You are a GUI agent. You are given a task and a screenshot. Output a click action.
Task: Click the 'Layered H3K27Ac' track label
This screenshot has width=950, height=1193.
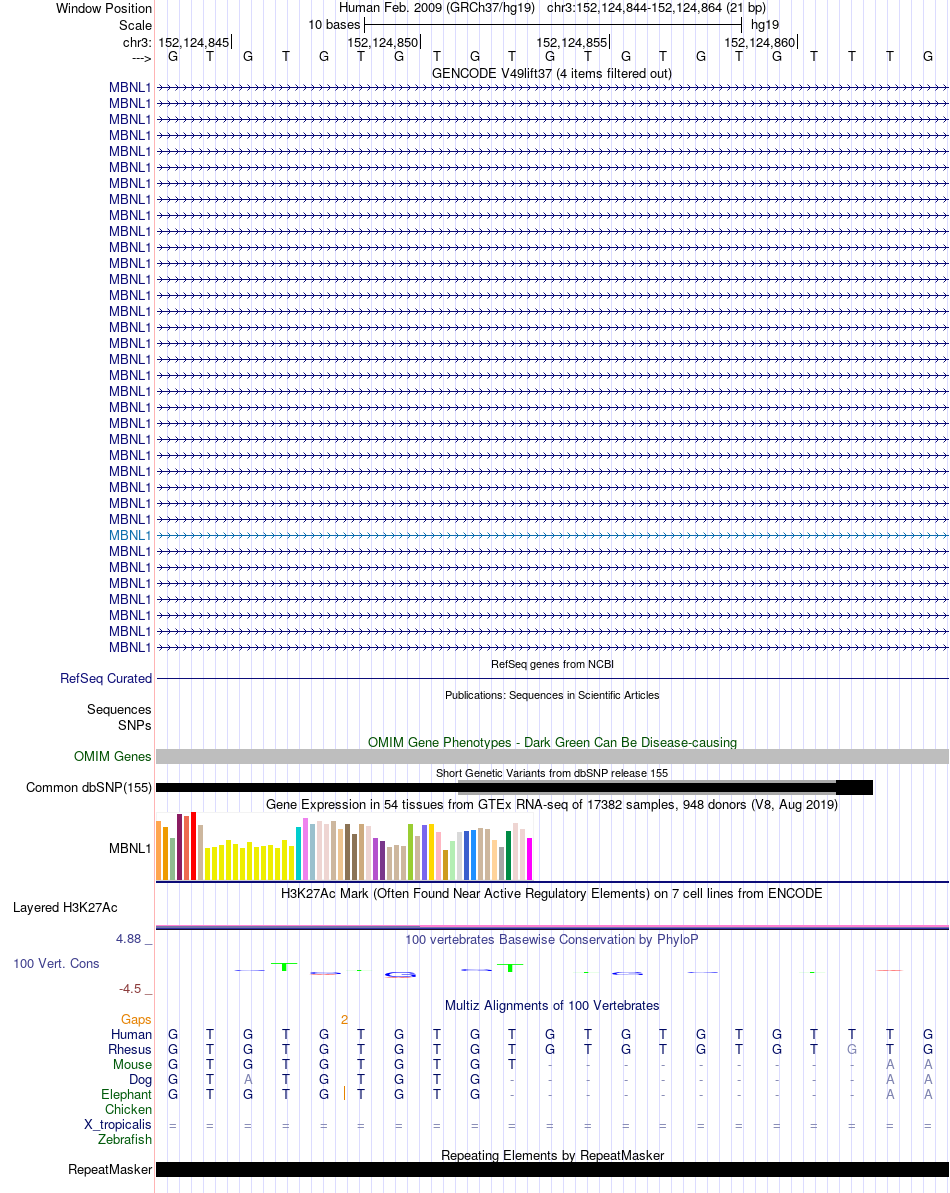(x=65, y=908)
